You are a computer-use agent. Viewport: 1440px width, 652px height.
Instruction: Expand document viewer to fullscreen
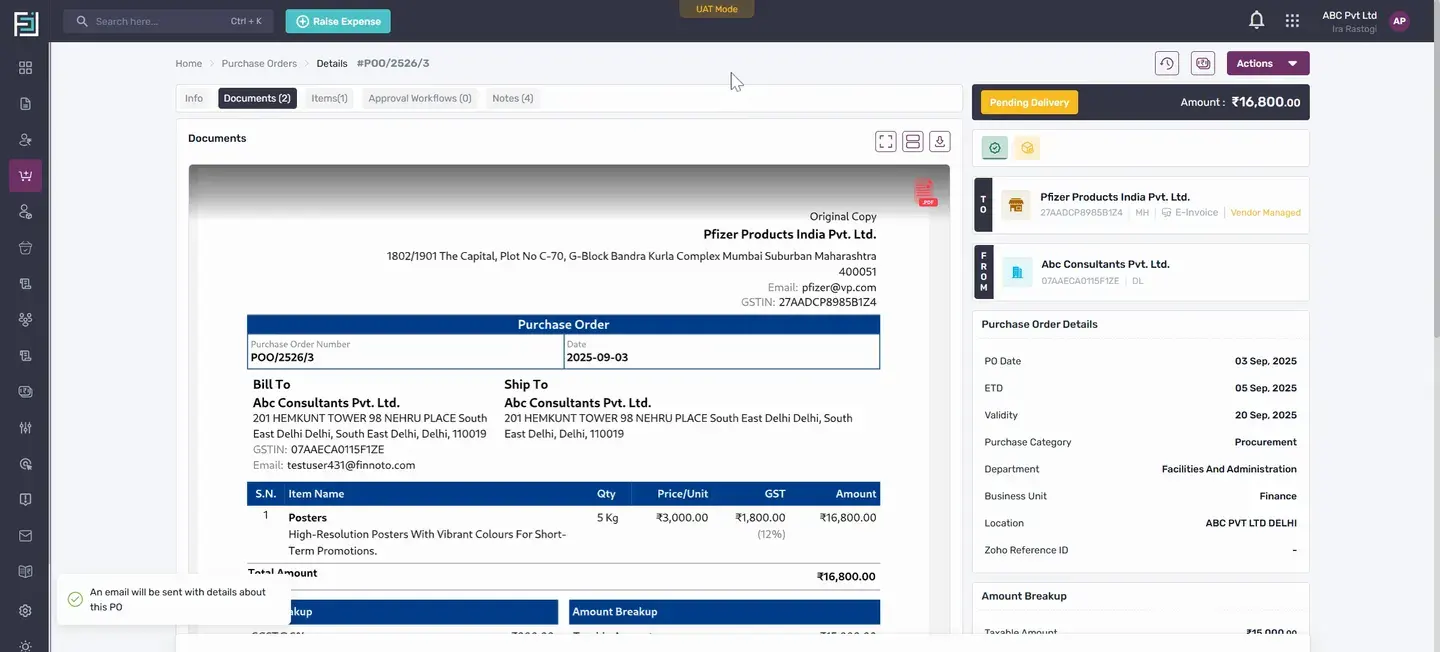pos(886,142)
